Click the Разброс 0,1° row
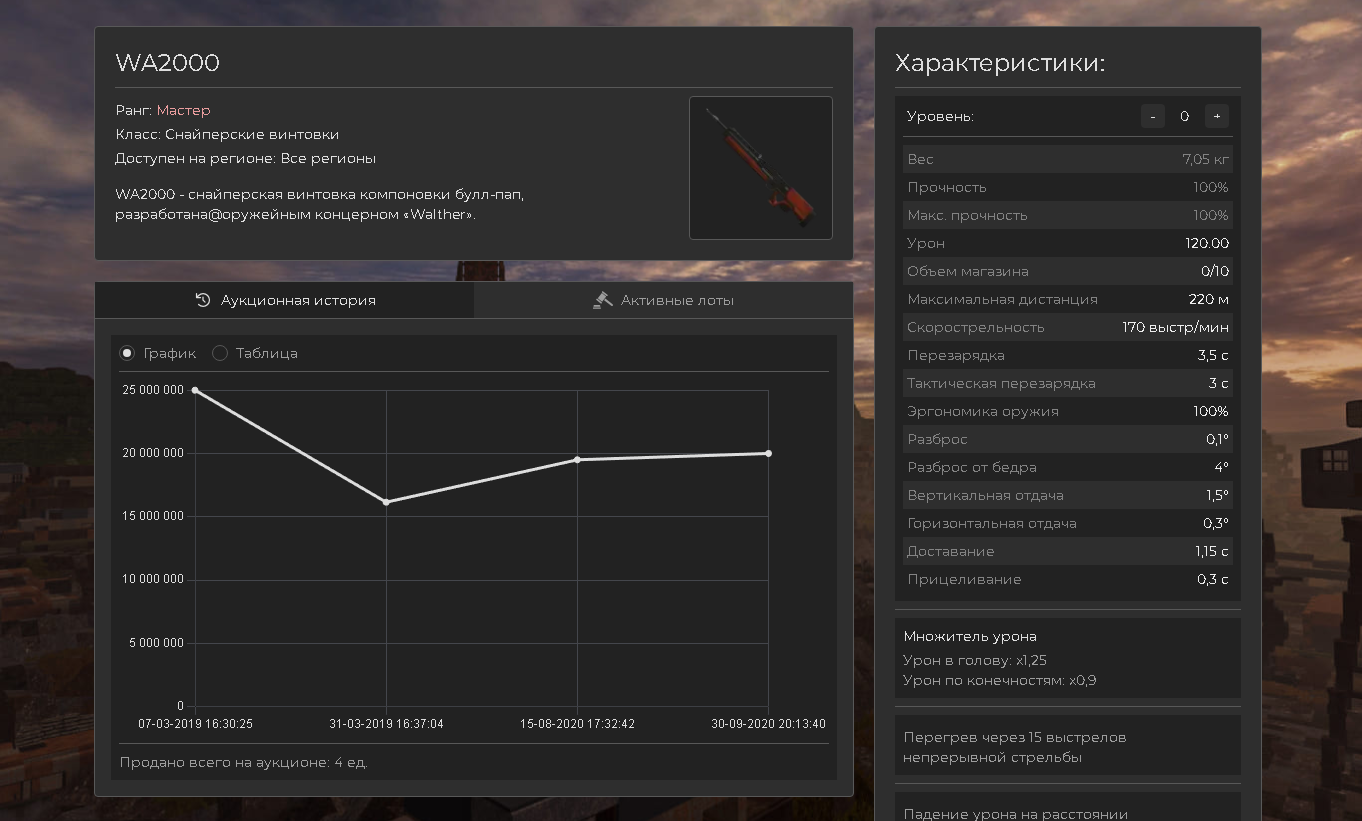This screenshot has height=821, width=1362. click(1068, 439)
